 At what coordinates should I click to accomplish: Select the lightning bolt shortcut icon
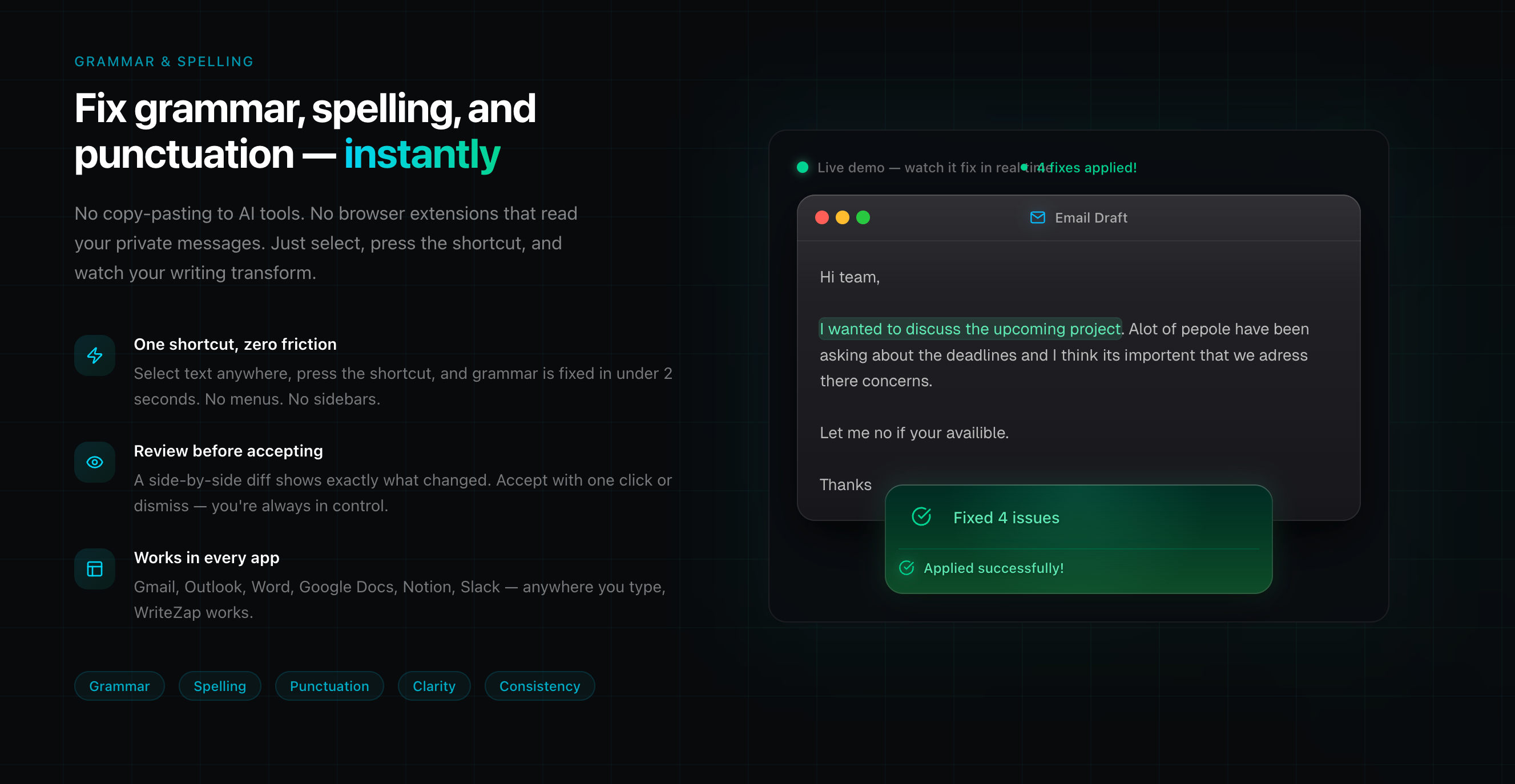94,355
